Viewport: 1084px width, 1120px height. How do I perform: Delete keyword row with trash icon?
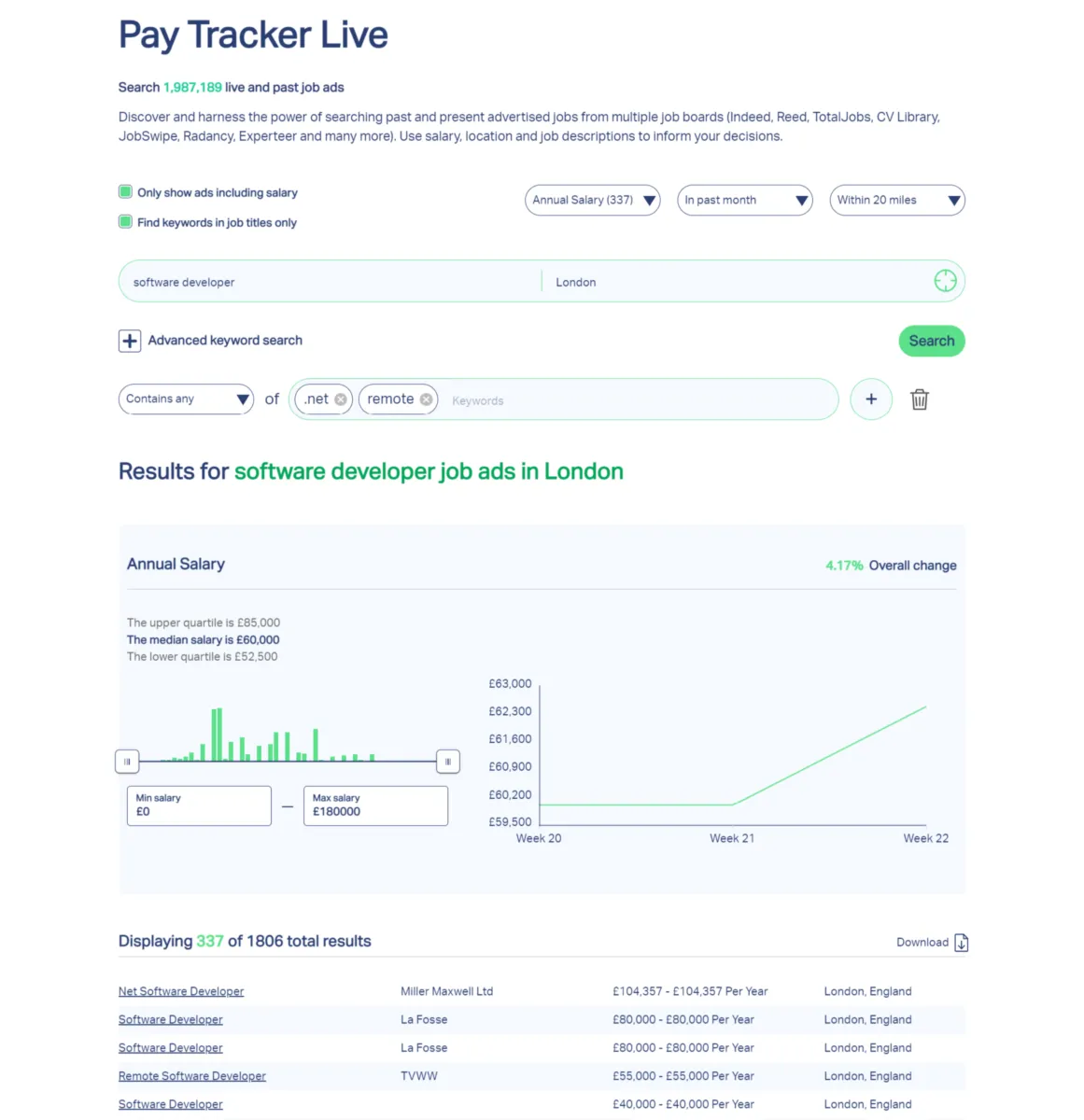point(920,399)
